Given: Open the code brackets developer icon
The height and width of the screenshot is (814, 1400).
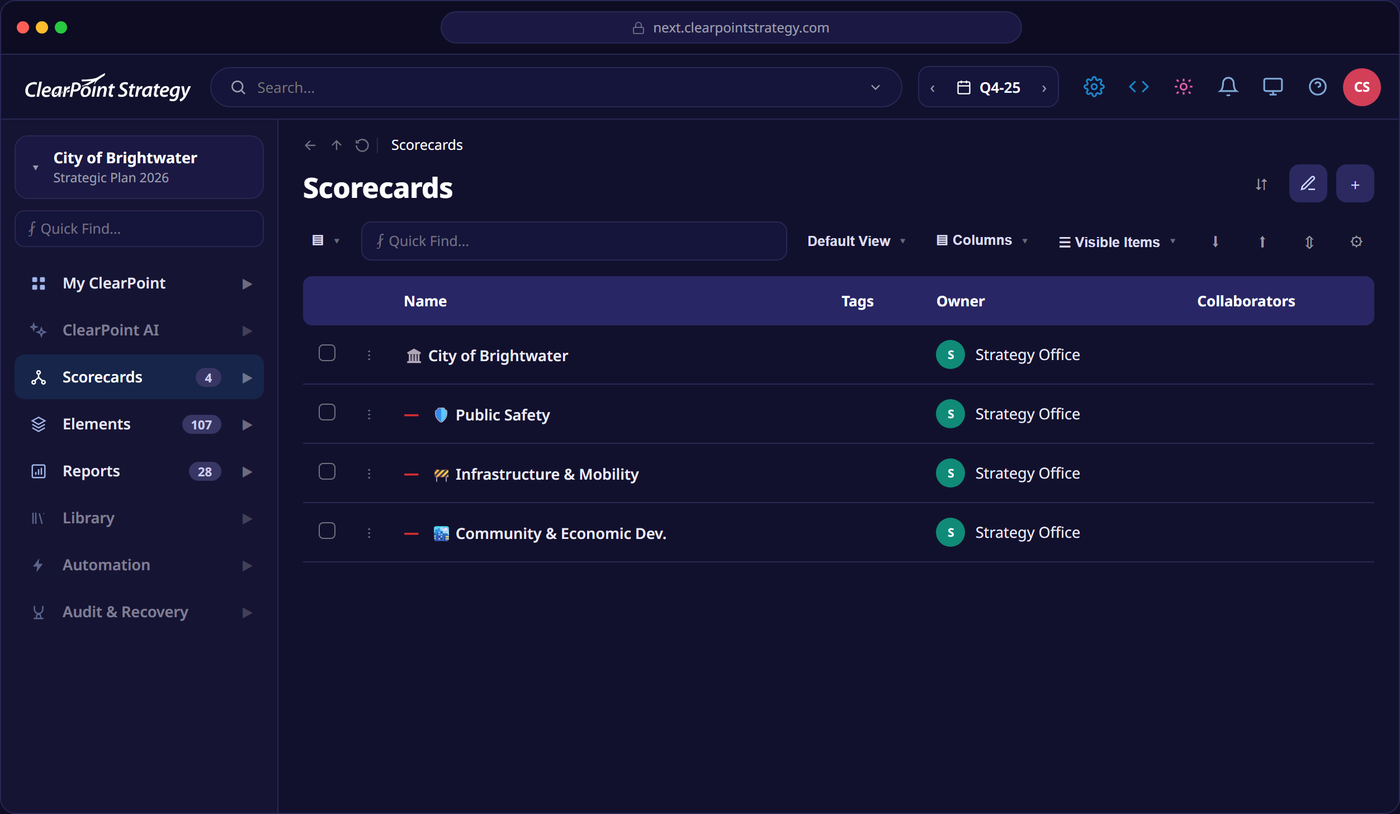Looking at the screenshot, I should (x=1139, y=87).
